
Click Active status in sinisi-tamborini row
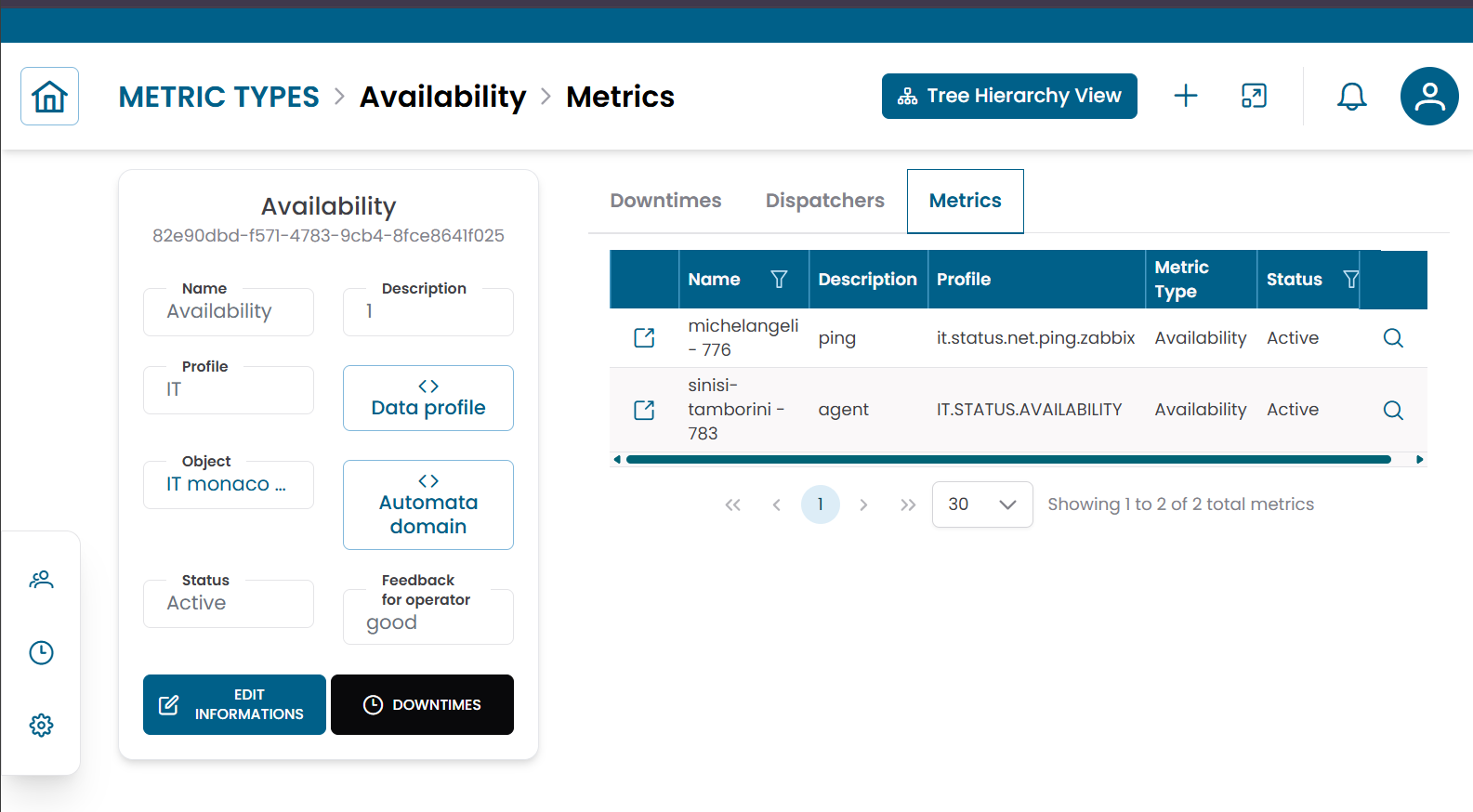pyautogui.click(x=1292, y=410)
